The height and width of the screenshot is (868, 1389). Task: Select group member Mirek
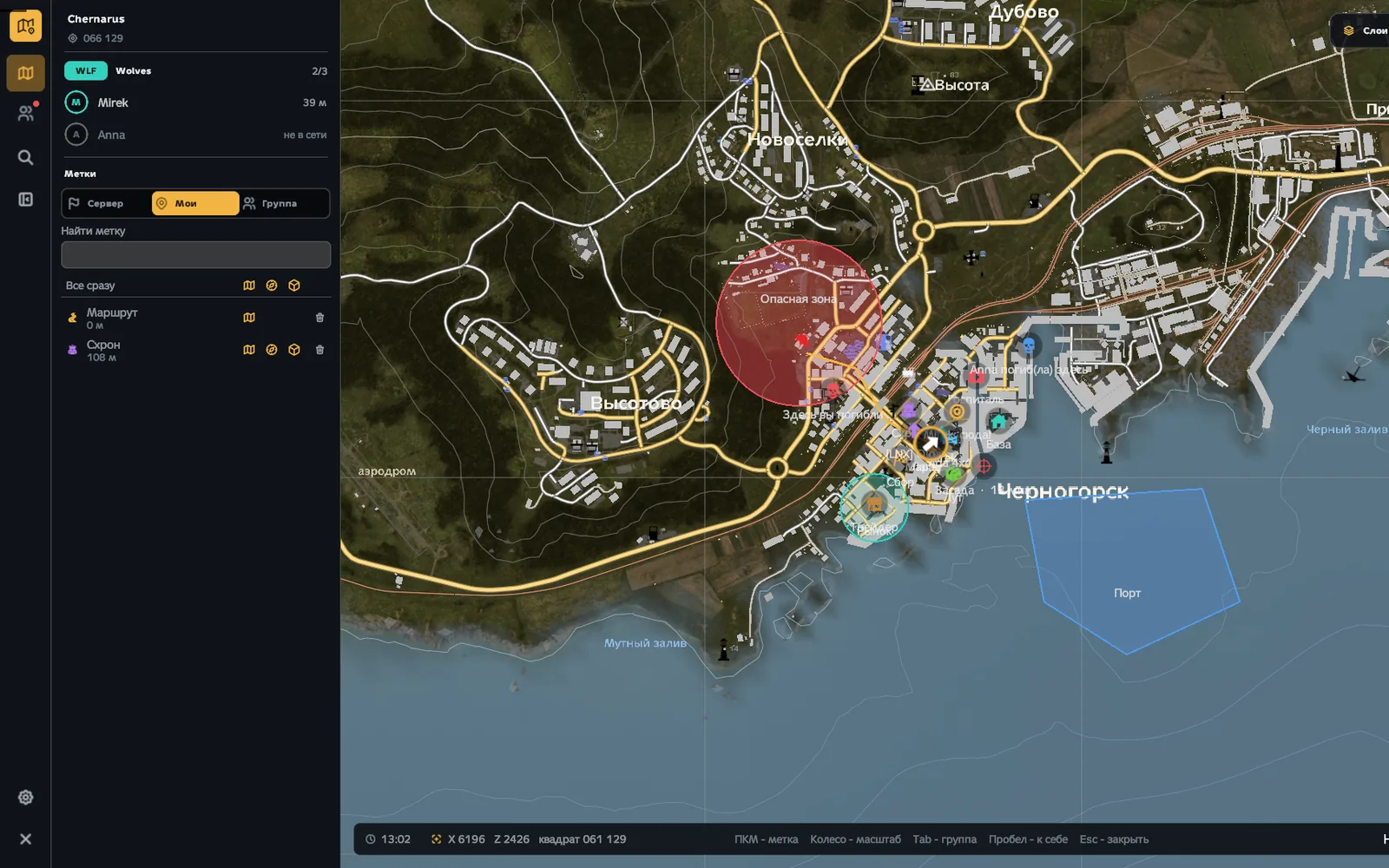coord(195,102)
